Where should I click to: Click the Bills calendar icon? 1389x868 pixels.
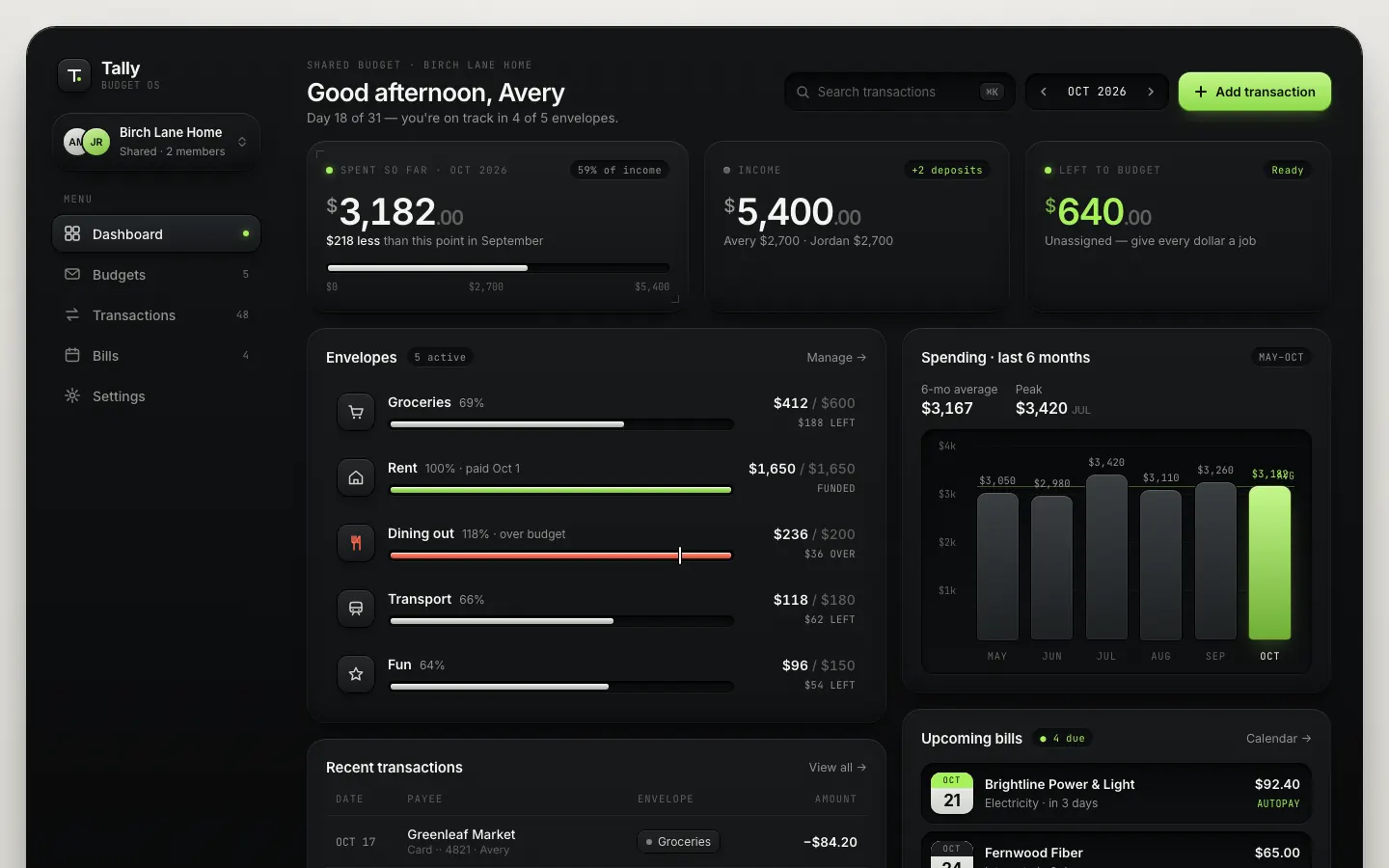(72, 355)
